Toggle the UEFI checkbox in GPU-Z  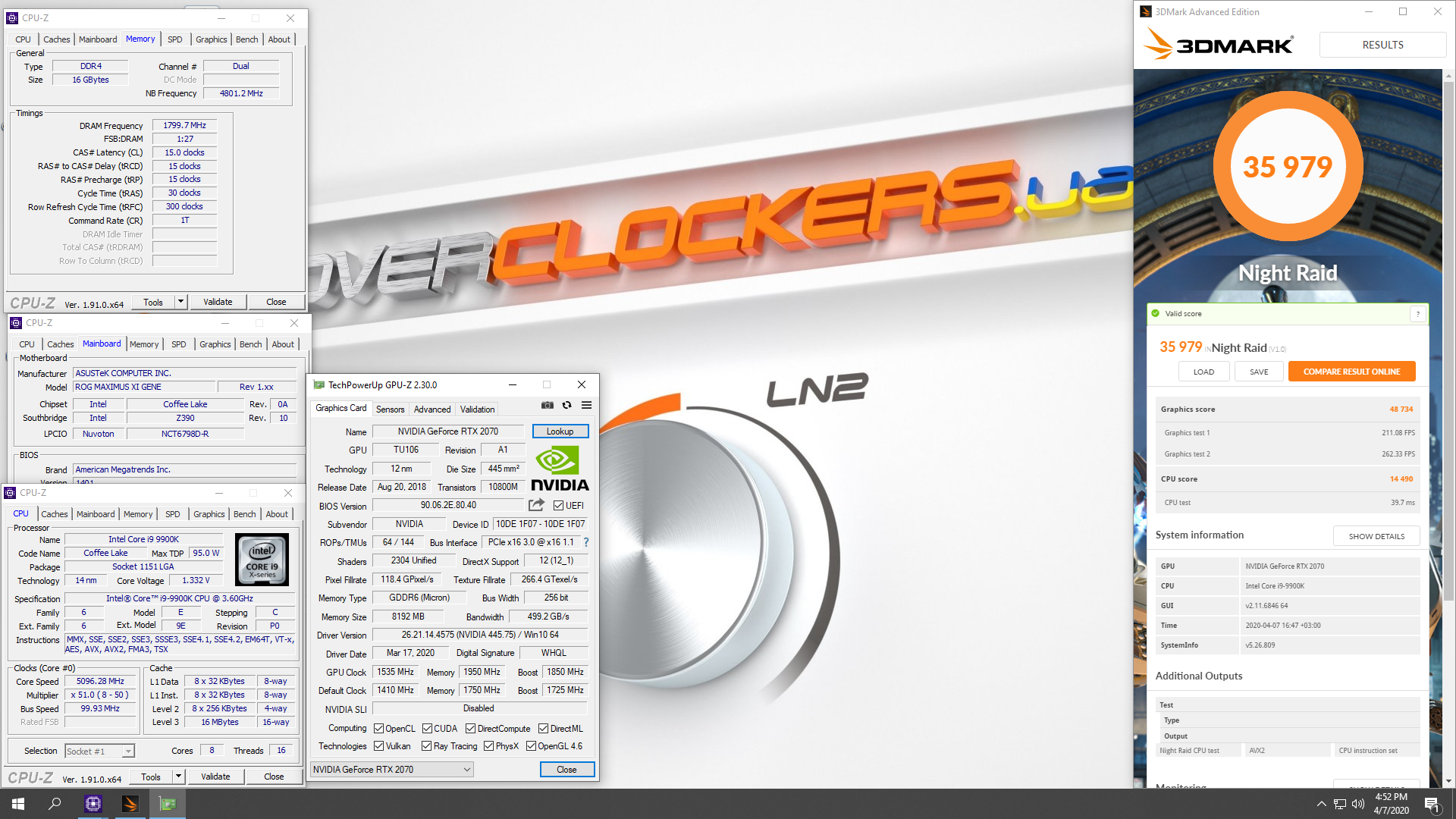[558, 506]
